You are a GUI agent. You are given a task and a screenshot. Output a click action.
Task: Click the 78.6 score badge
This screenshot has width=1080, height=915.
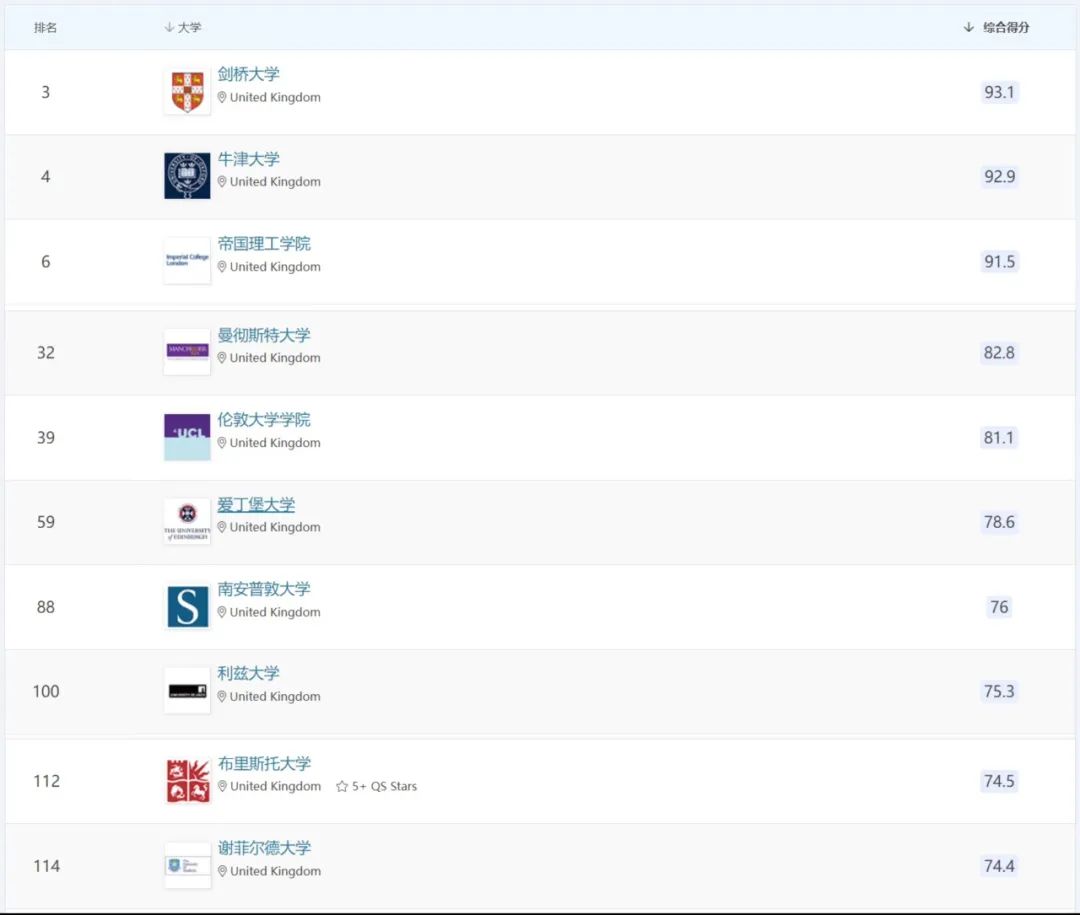pyautogui.click(x=999, y=522)
